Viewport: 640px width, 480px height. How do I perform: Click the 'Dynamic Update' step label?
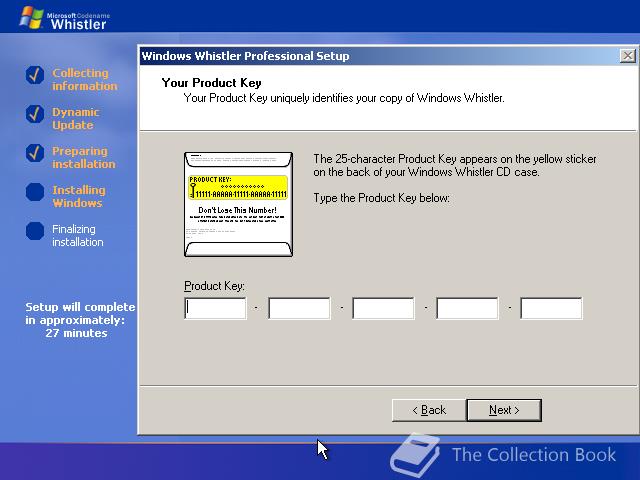point(76,118)
